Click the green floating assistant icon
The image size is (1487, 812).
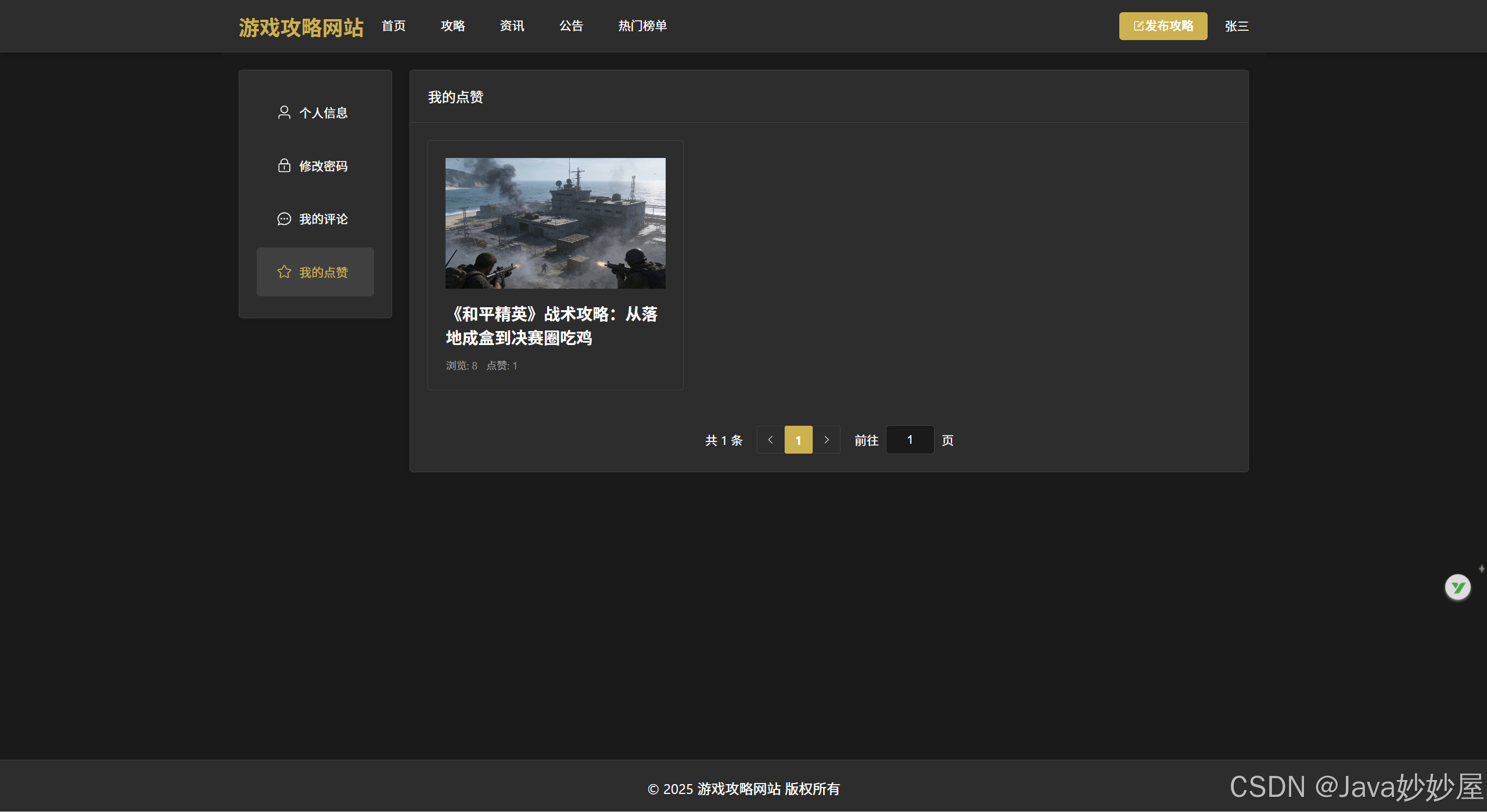(1457, 587)
